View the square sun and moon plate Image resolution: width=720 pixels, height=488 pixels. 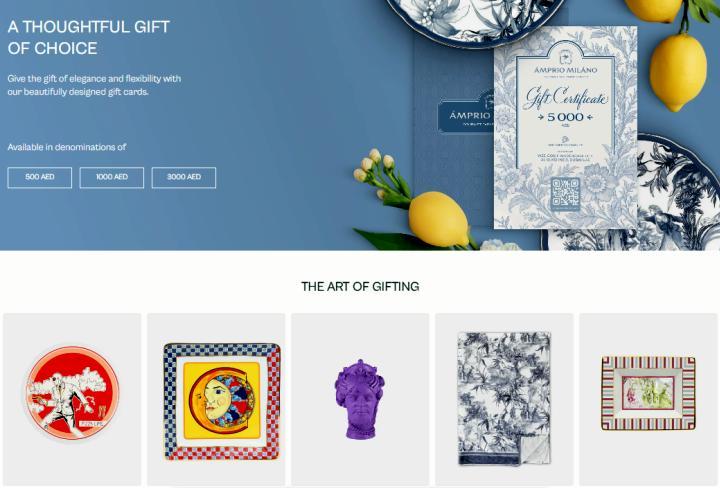222,401
